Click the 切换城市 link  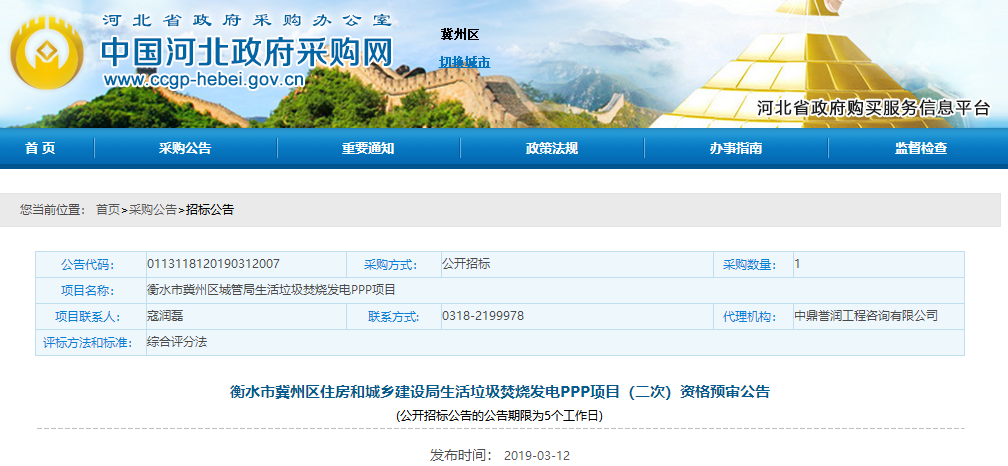pyautogui.click(x=465, y=62)
